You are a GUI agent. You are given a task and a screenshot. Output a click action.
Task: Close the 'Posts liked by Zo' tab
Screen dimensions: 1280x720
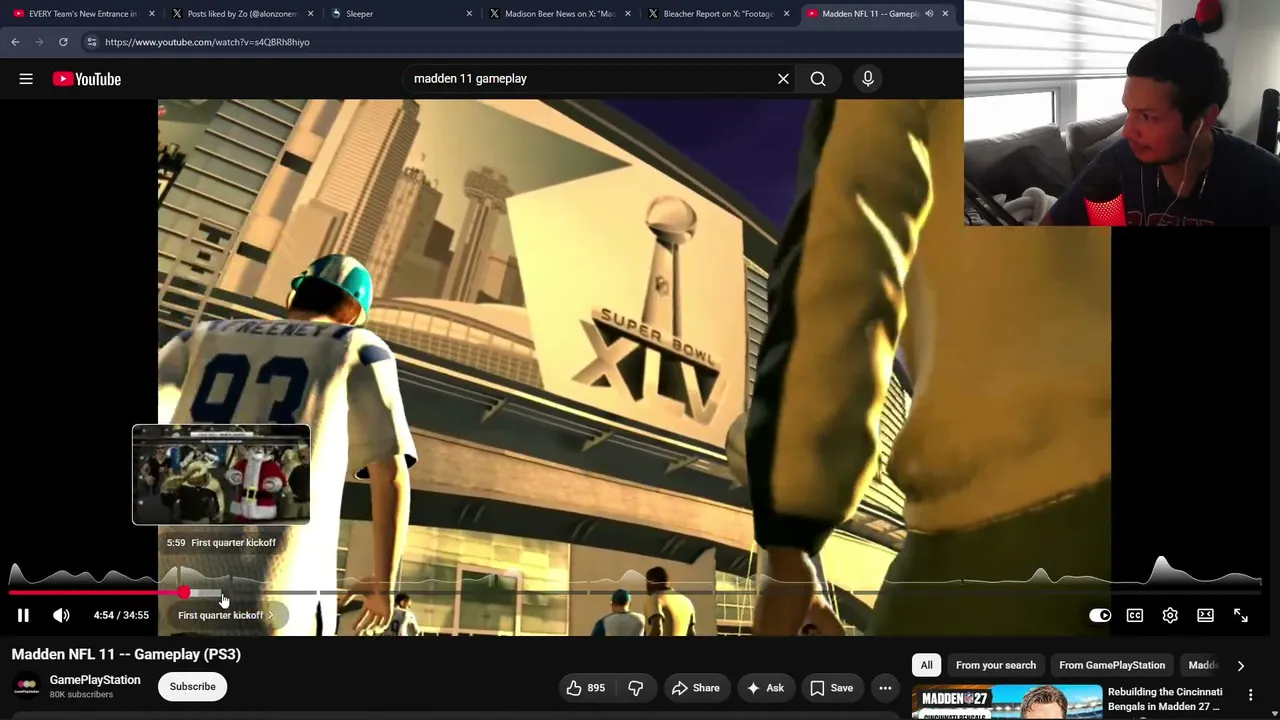click(311, 14)
